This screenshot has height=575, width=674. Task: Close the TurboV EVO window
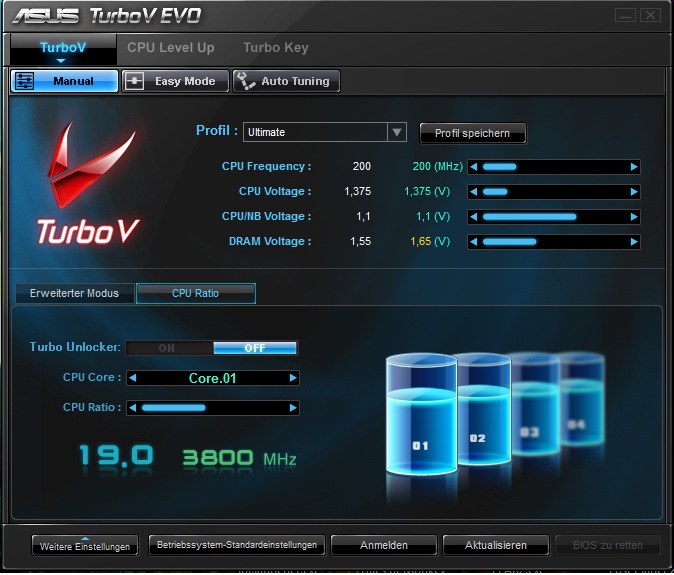coord(650,15)
